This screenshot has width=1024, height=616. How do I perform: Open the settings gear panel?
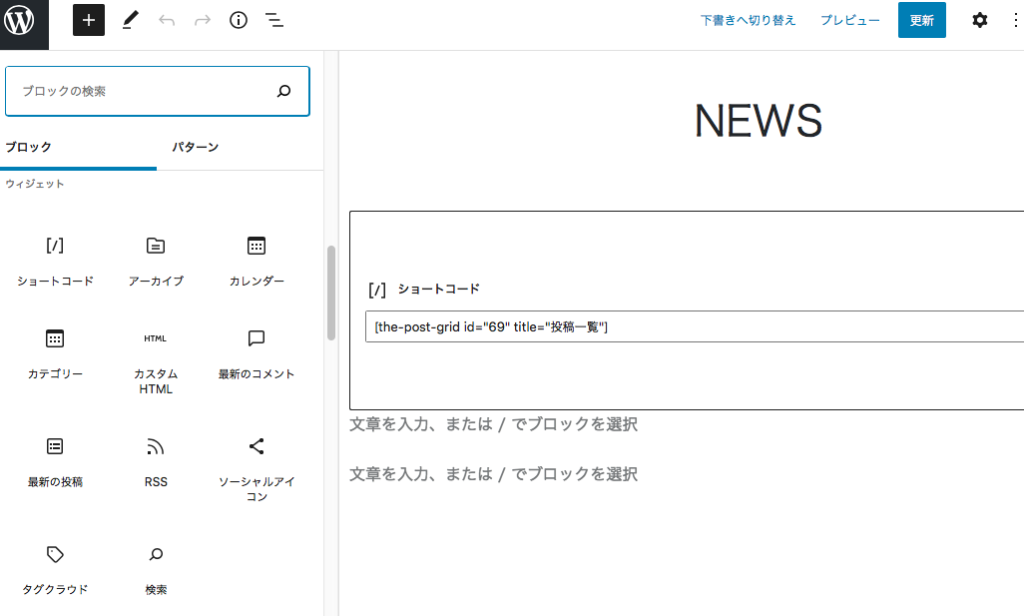[x=980, y=20]
